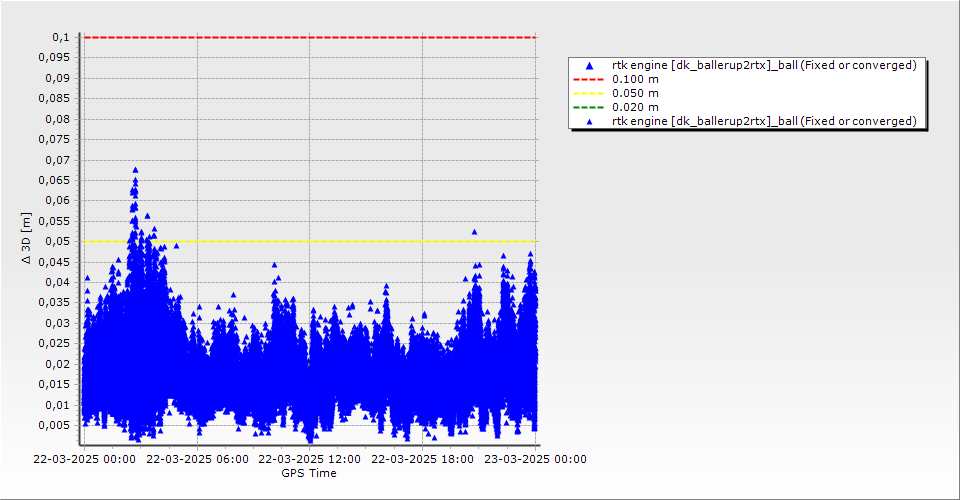Click the "Δ 3D [m]" vertical axis title
Screen dimensions: 960x500
26,239
